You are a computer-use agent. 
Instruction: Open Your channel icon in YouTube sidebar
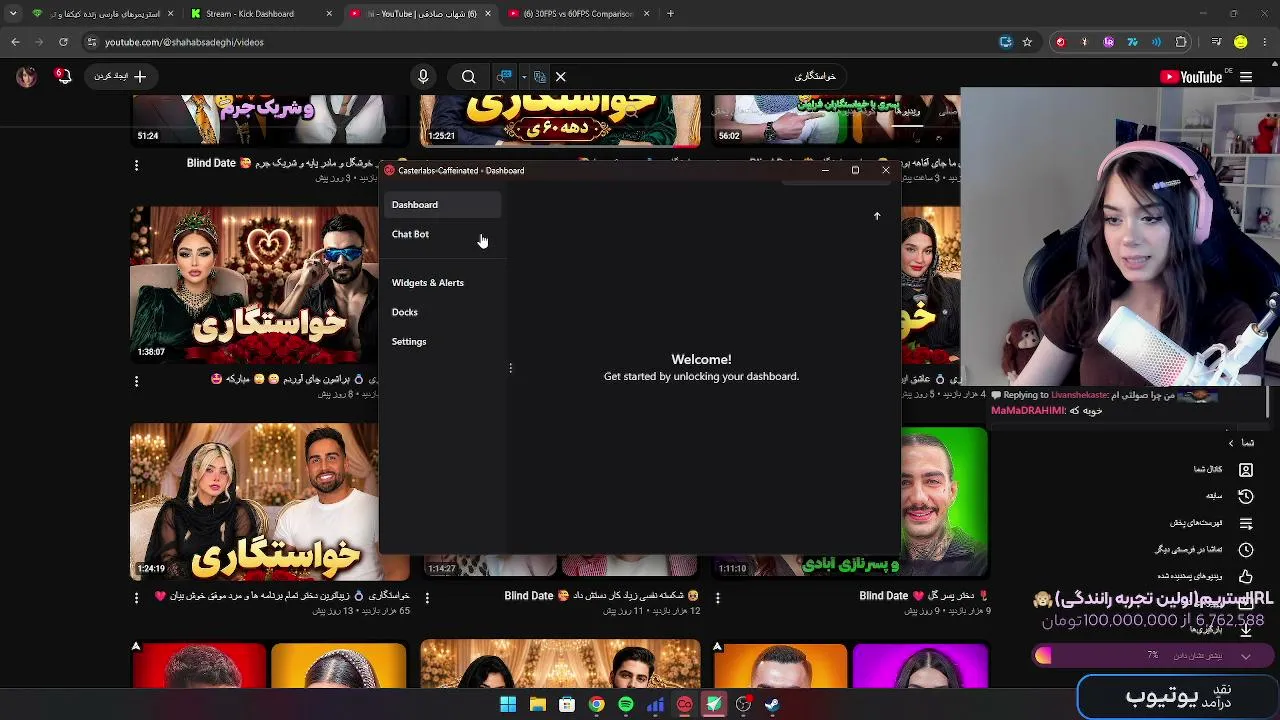1246,469
